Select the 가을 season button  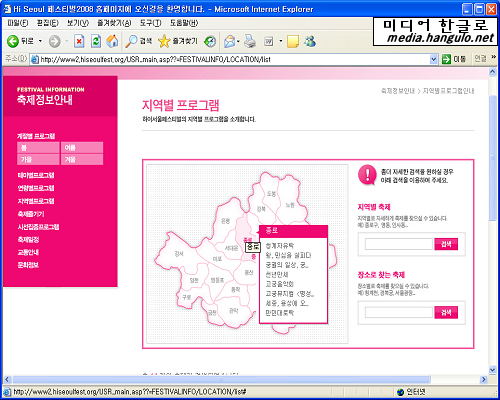pyautogui.click(x=38, y=159)
